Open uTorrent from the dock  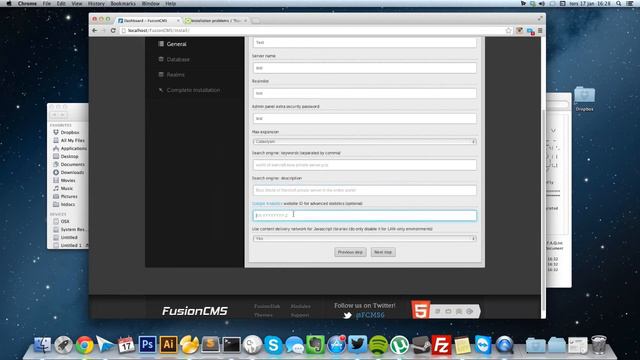tap(399, 345)
